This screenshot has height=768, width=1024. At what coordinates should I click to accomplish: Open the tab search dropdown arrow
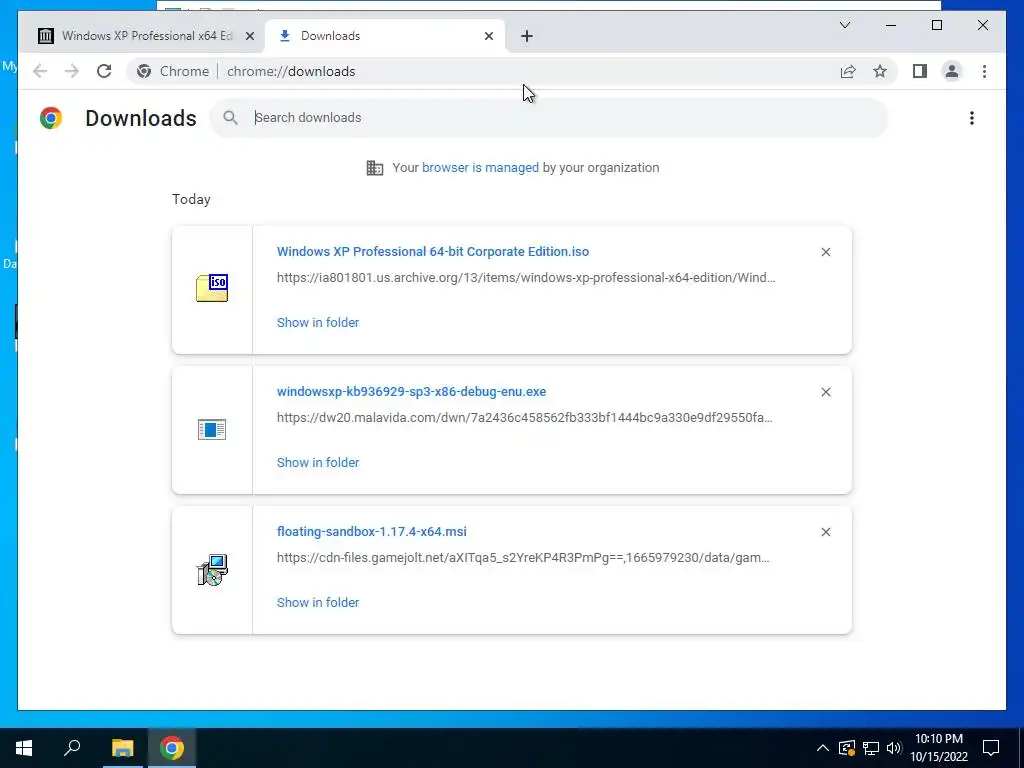(844, 25)
